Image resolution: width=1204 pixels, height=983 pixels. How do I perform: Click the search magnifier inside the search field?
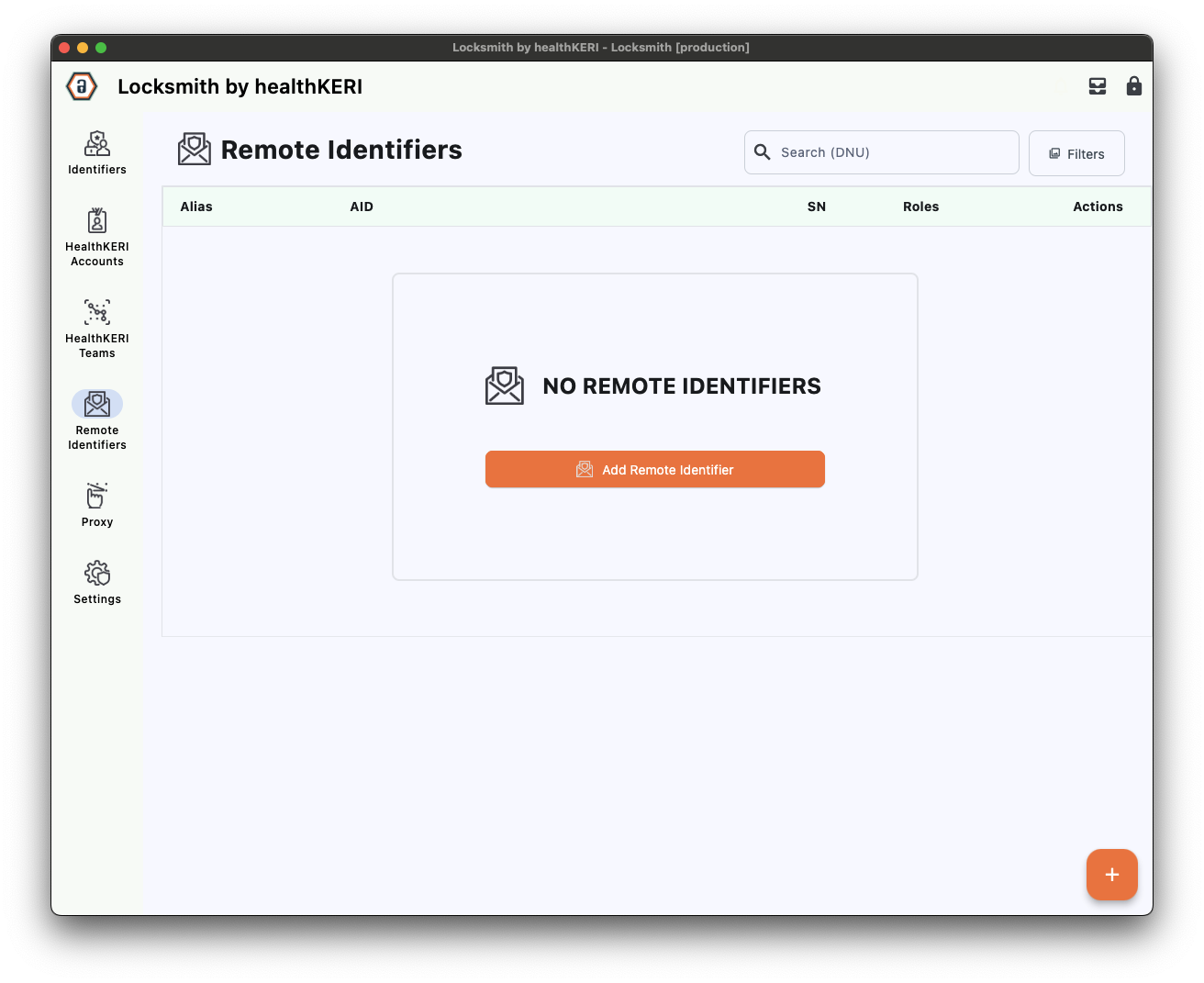(763, 152)
